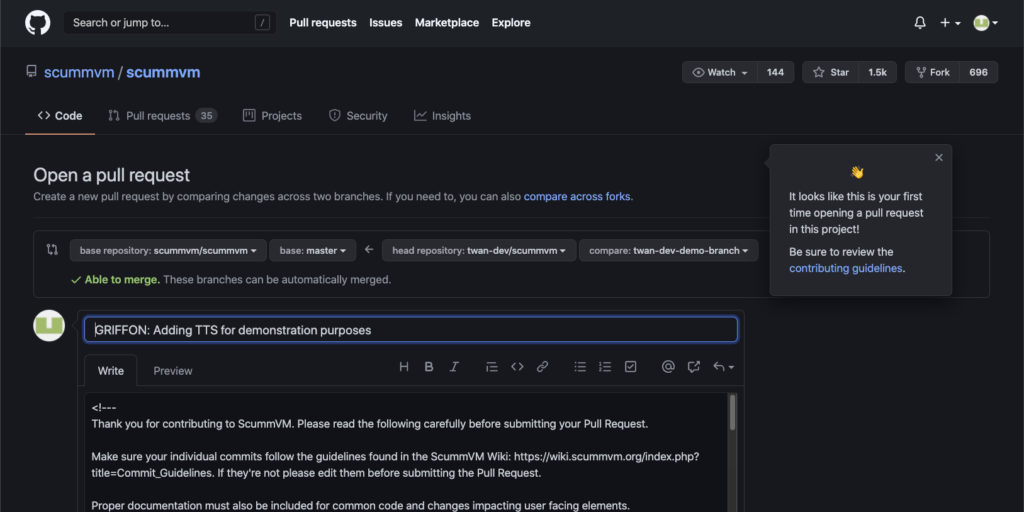
Task: Expand the Watch dropdown
Action: click(720, 72)
